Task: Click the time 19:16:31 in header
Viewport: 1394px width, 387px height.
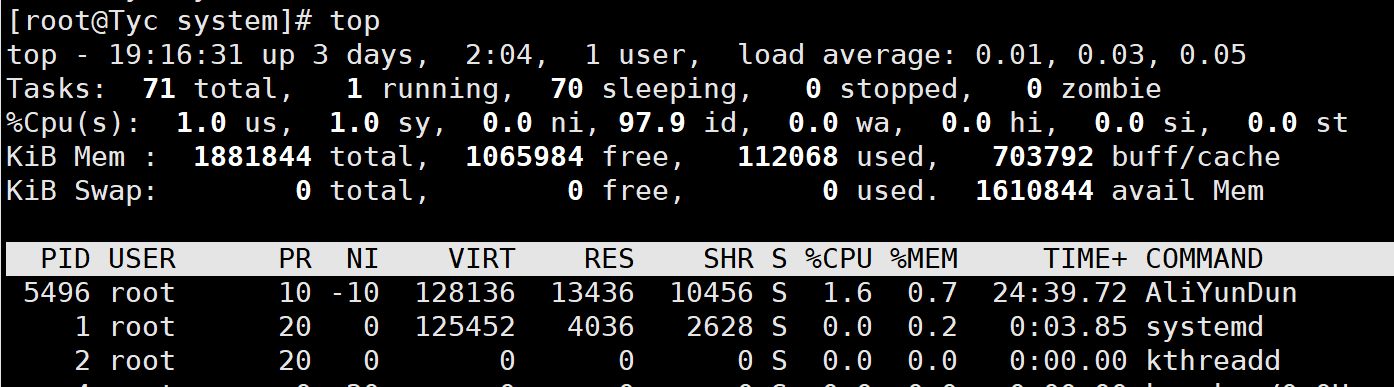Action: (x=177, y=54)
